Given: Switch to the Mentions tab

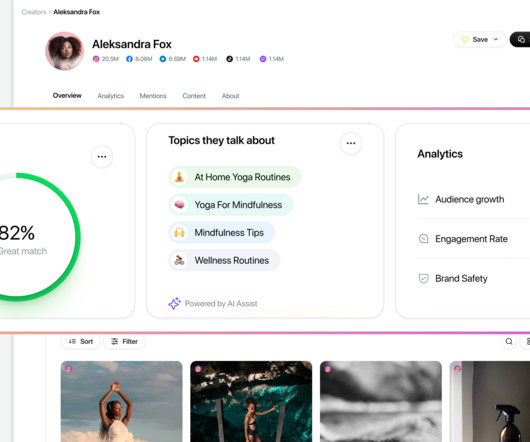Looking at the screenshot, I should coord(153,96).
